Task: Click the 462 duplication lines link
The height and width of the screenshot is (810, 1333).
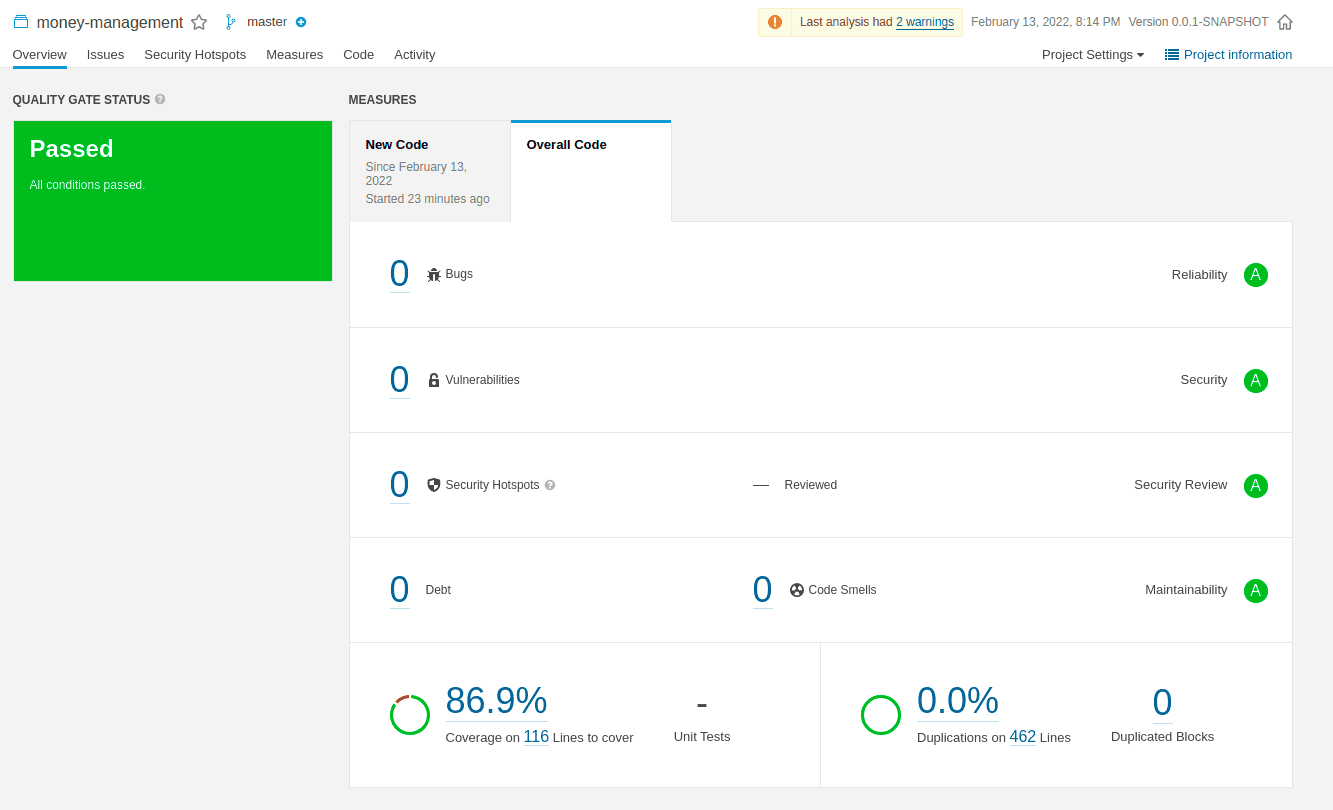Action: (1022, 737)
